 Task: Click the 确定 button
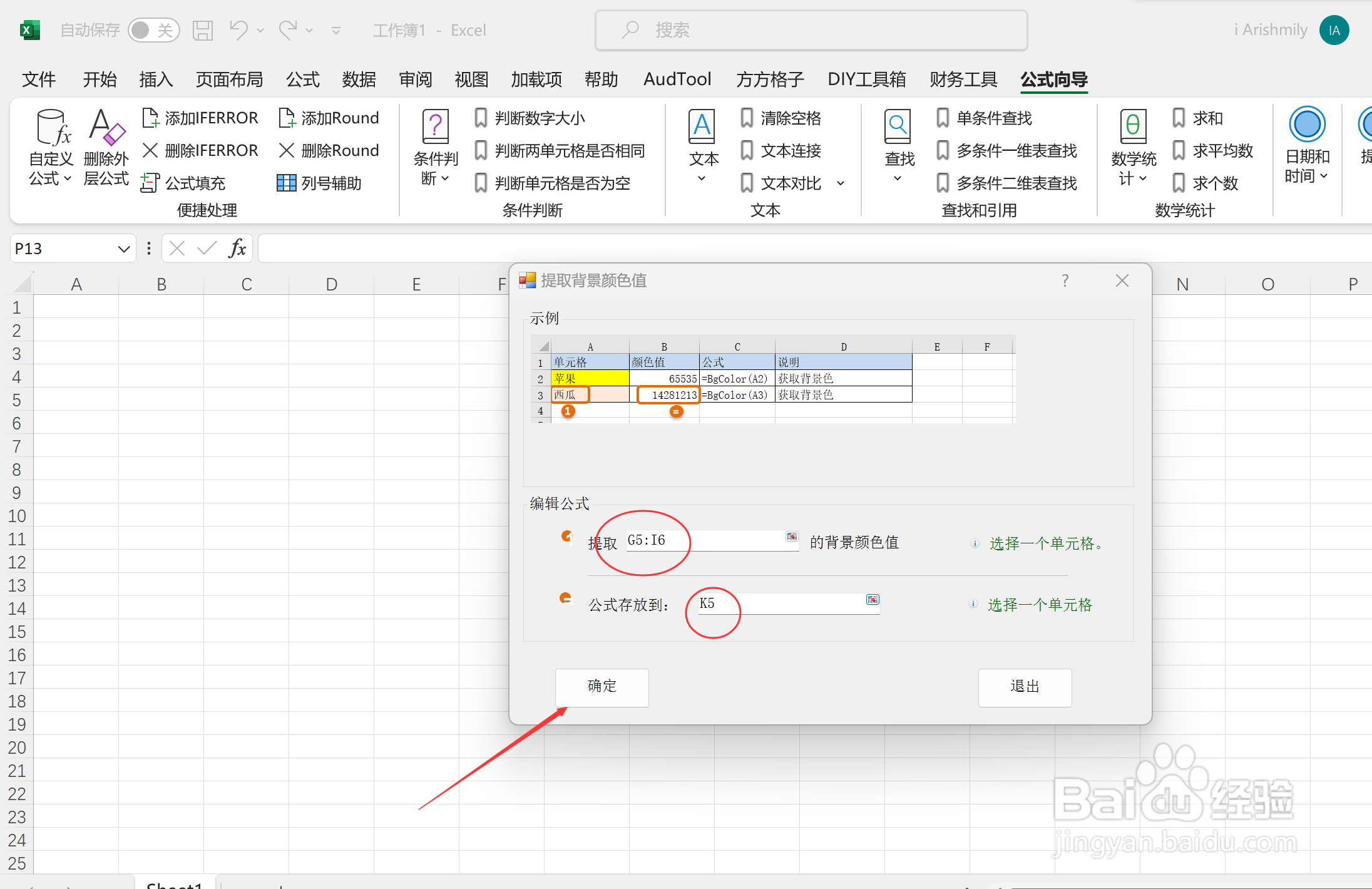(602, 687)
